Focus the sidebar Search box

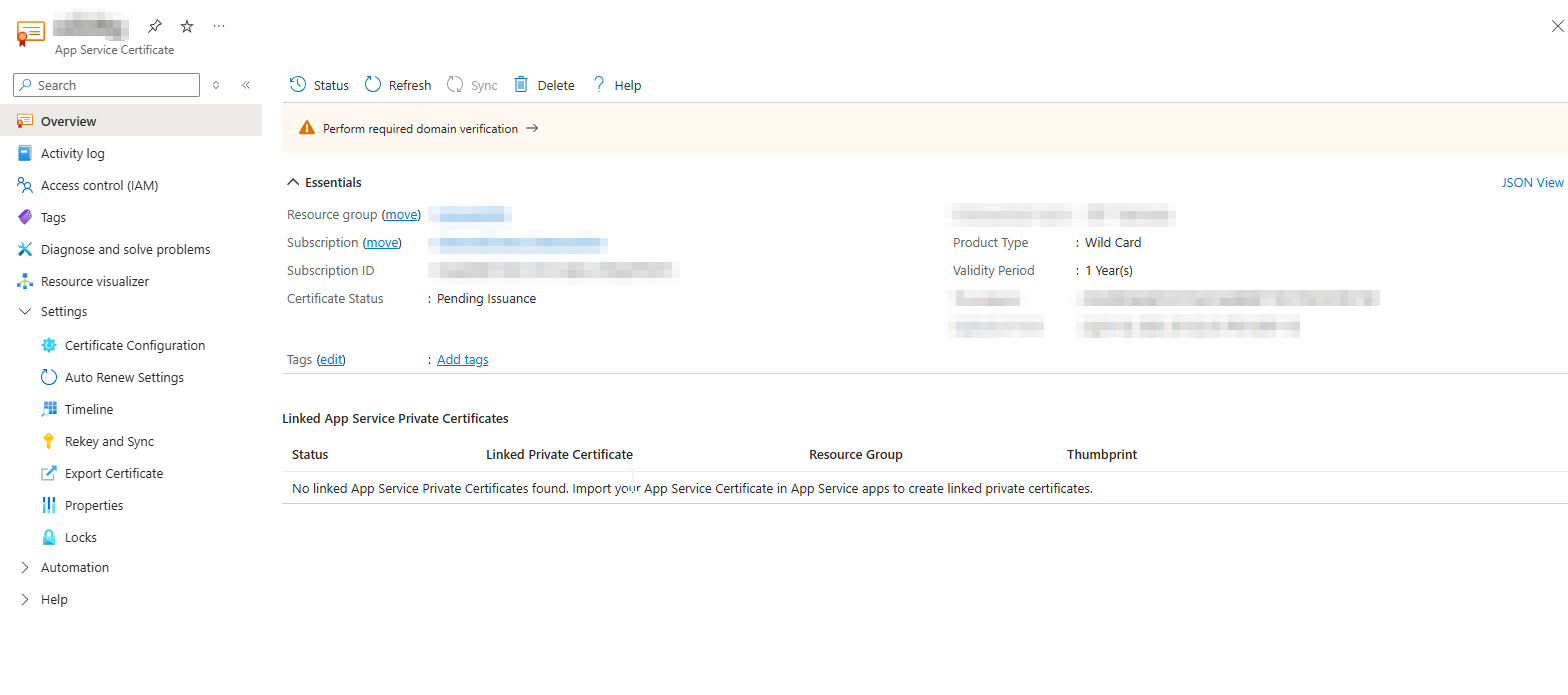106,85
